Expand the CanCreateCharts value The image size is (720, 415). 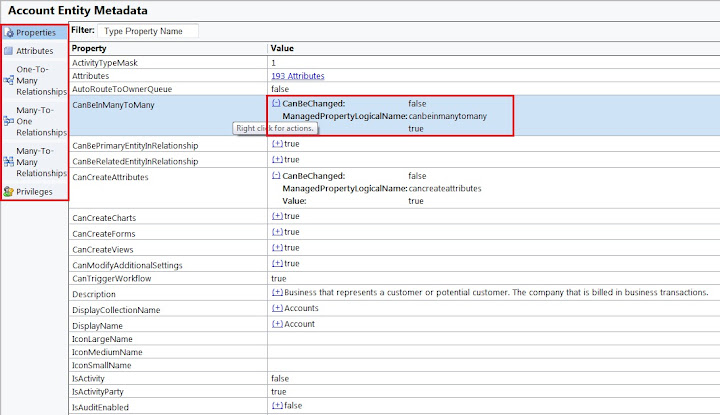[277, 217]
